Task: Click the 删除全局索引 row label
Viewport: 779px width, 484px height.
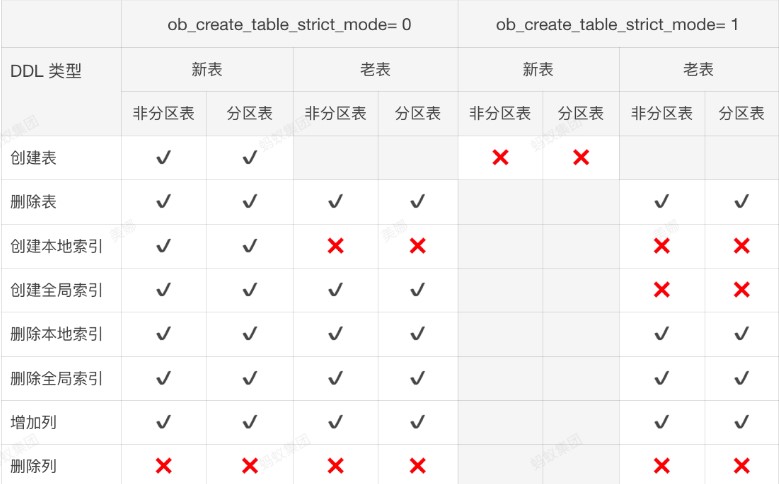Action: point(57,378)
